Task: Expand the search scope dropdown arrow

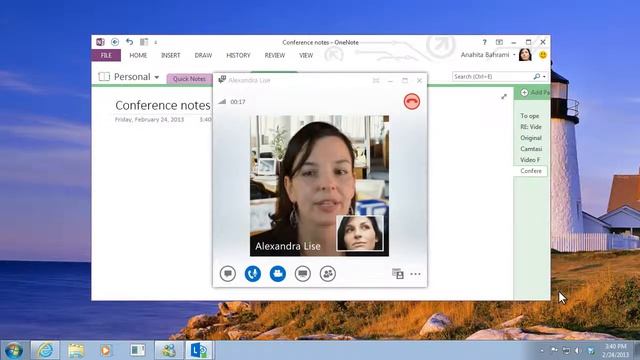Action: coord(544,77)
